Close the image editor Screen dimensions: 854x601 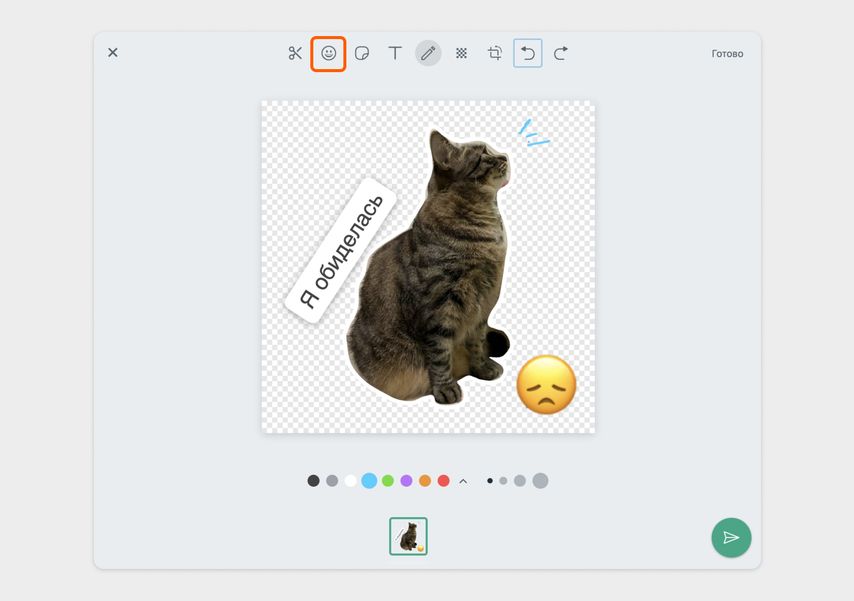point(113,53)
